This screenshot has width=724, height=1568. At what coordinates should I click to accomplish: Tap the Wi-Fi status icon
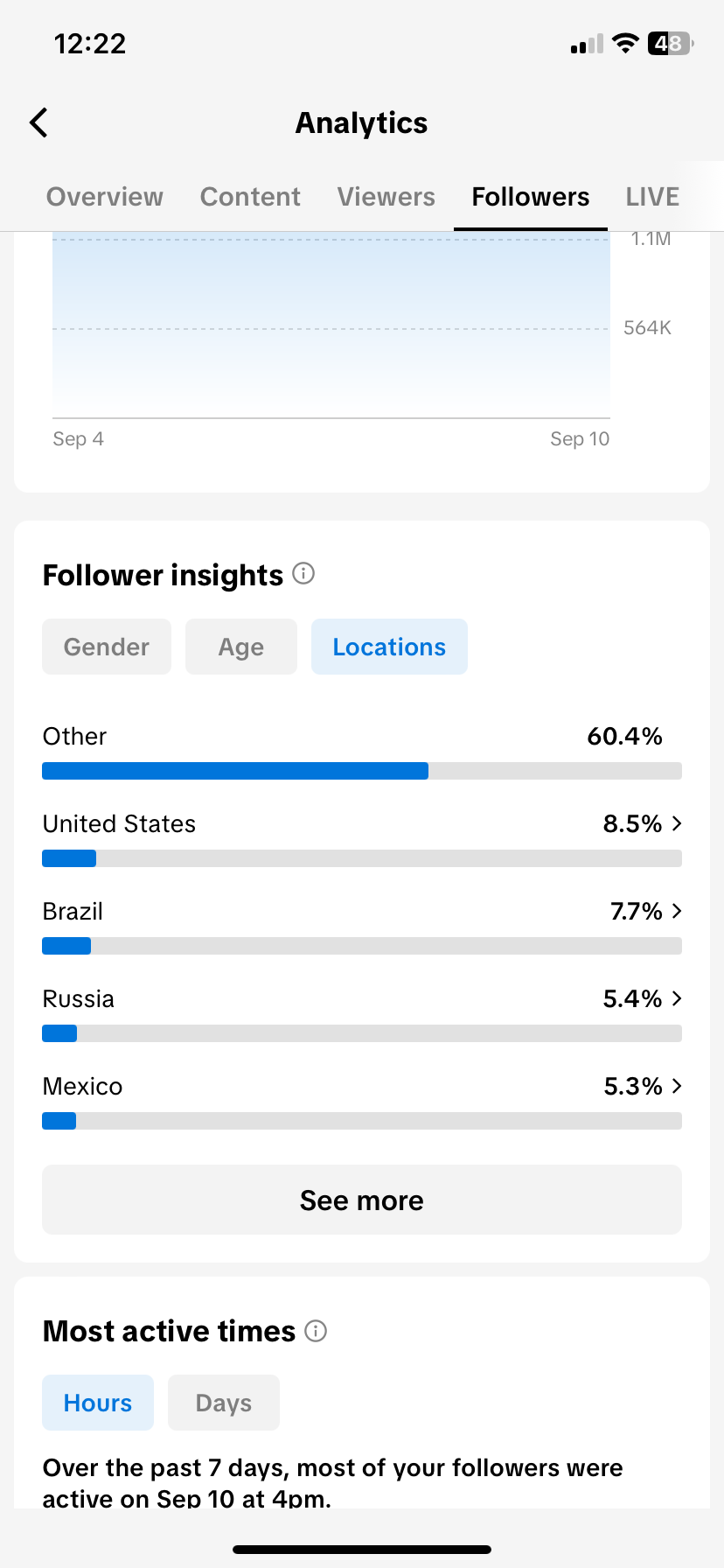point(625,44)
